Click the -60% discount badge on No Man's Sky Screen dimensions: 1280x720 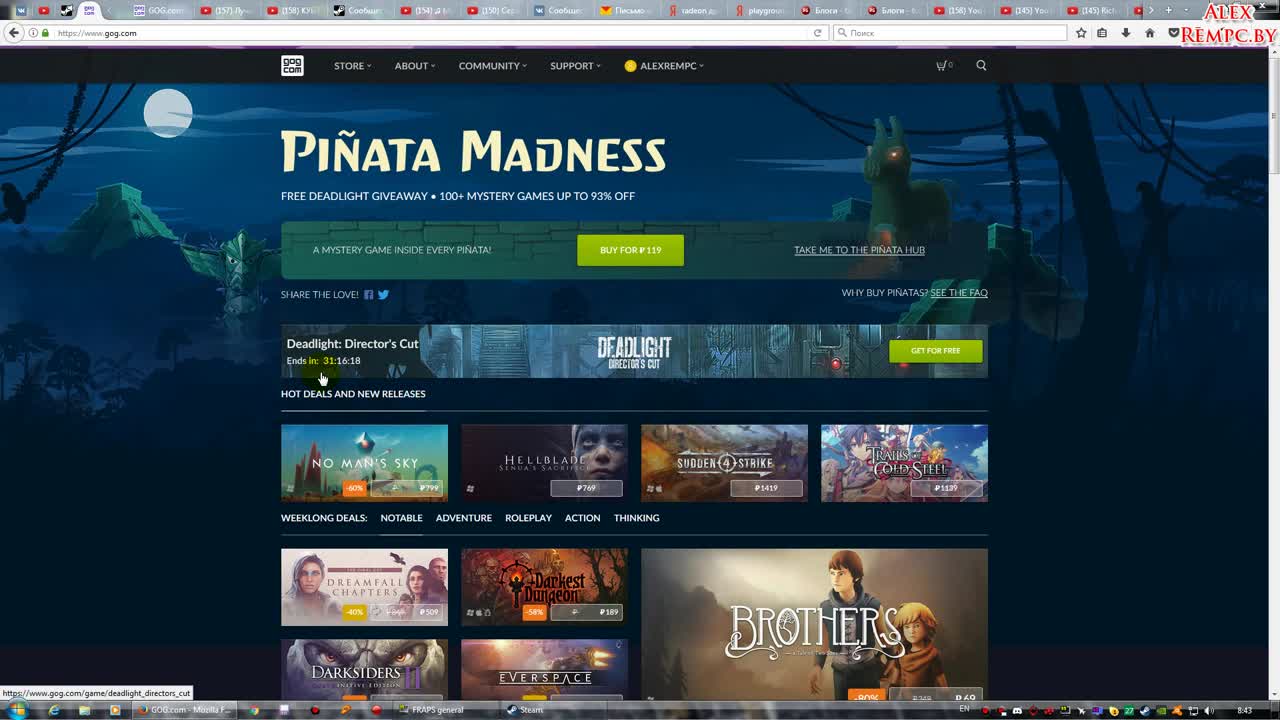click(355, 488)
